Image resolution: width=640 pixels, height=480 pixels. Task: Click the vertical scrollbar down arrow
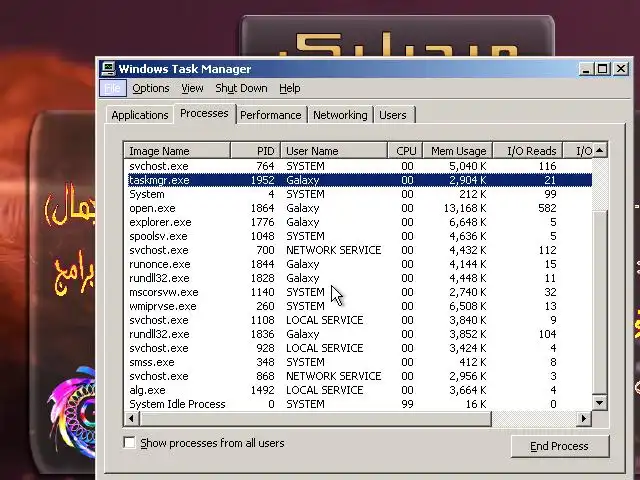point(600,403)
